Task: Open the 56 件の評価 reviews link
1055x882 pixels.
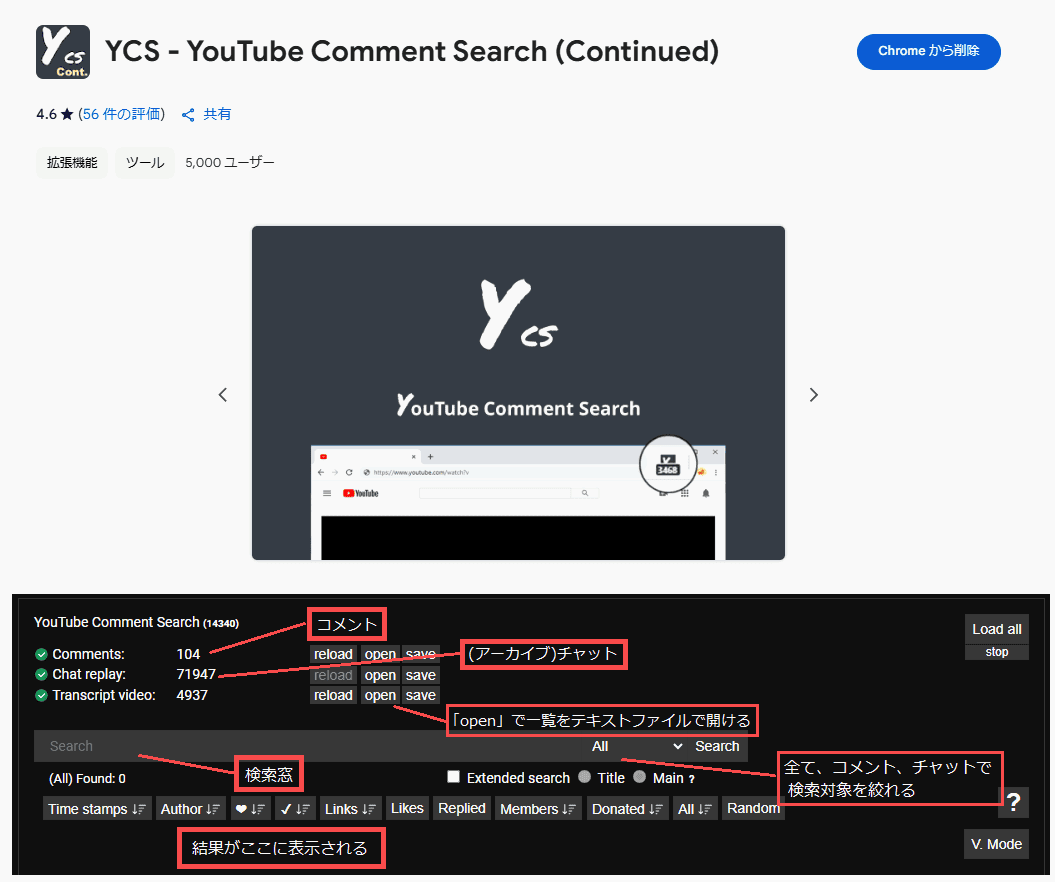Action: [x=121, y=114]
